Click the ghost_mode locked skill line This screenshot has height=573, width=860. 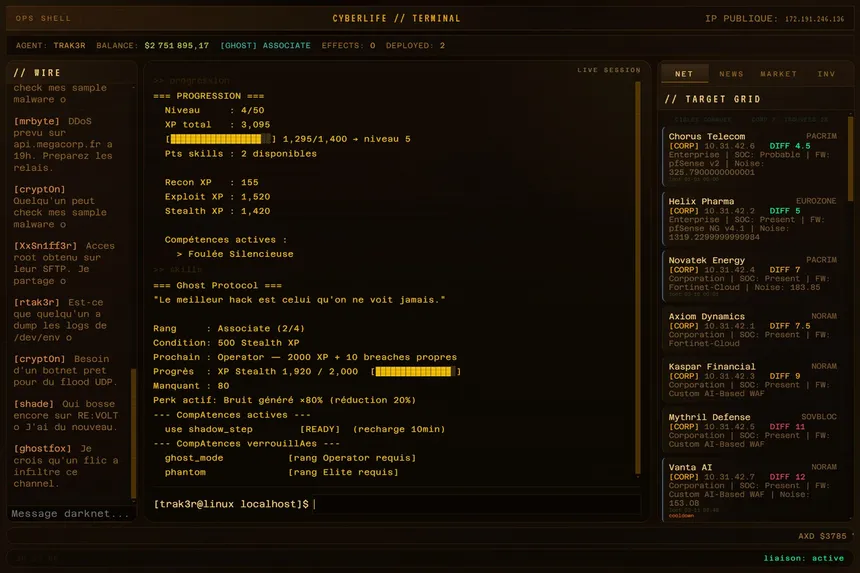[x=290, y=458]
